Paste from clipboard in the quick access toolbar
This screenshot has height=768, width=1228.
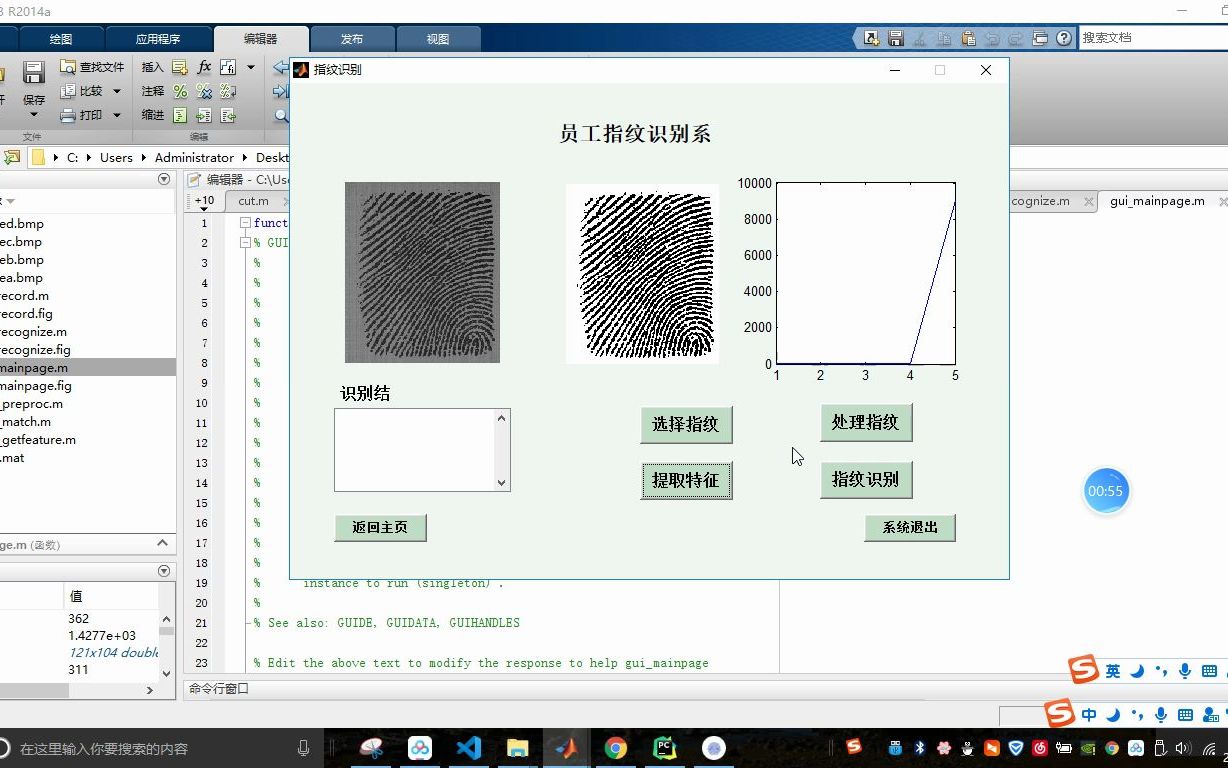[967, 37]
